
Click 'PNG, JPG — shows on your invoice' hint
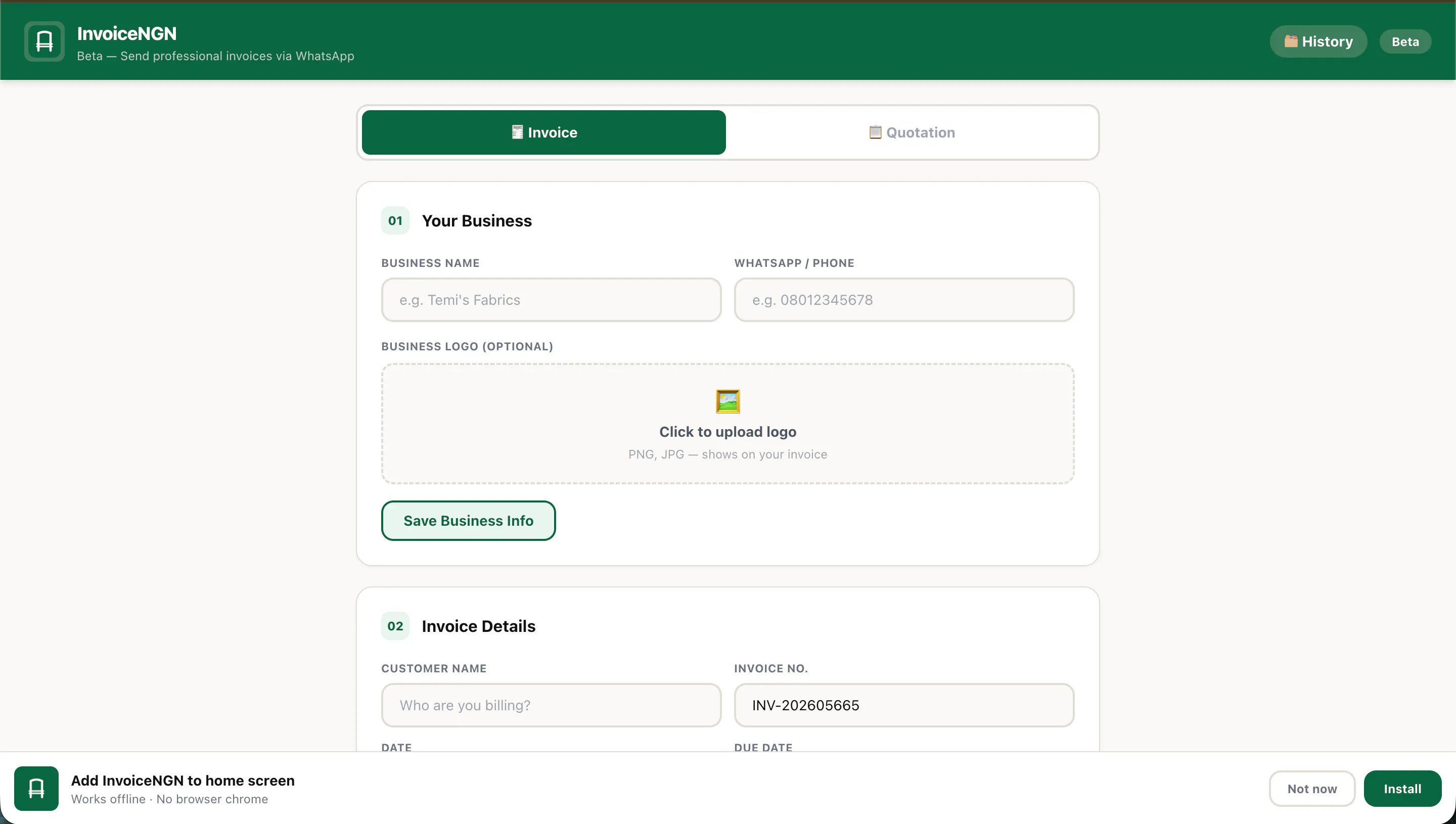point(727,454)
